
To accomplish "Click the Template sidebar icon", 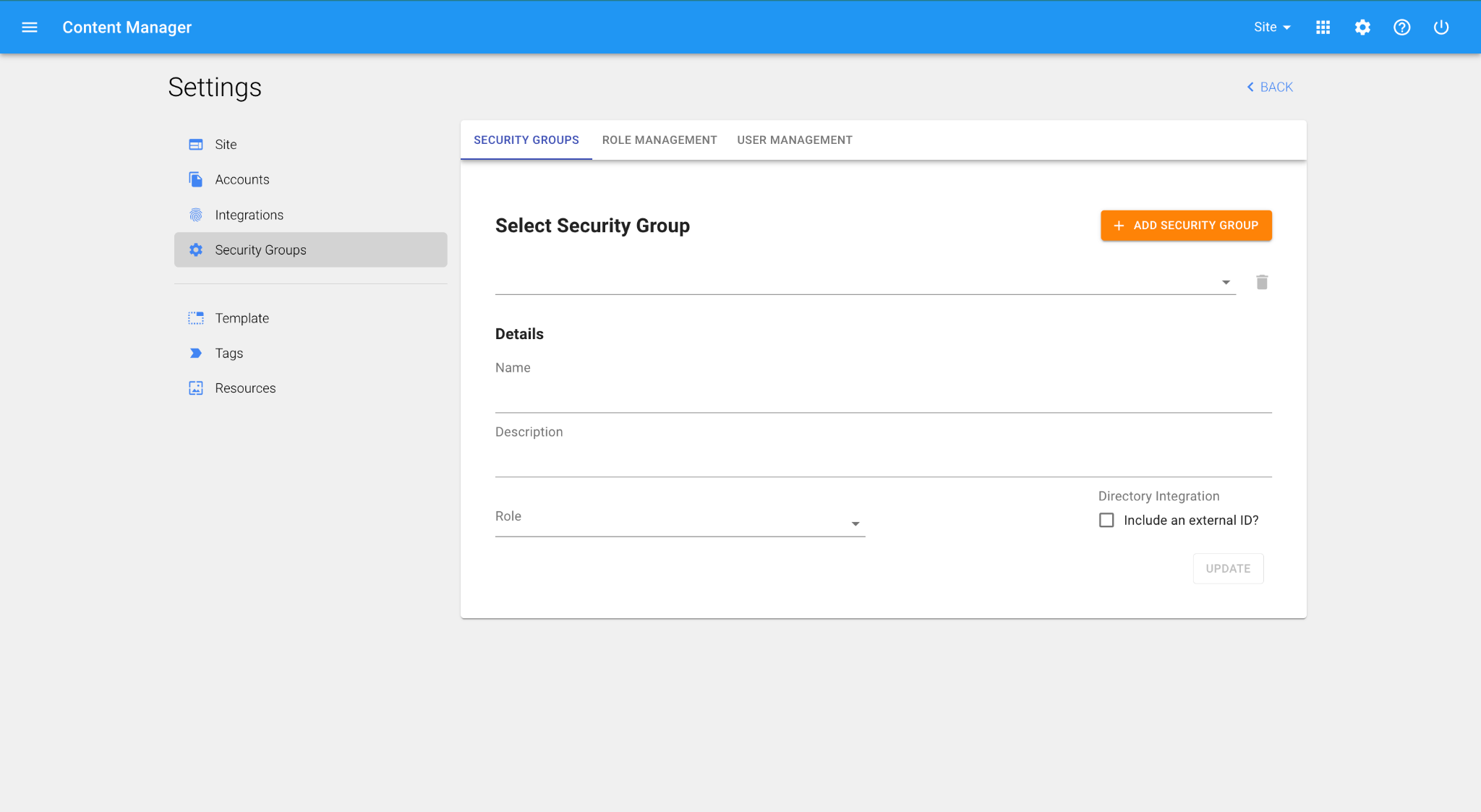I will [x=196, y=318].
